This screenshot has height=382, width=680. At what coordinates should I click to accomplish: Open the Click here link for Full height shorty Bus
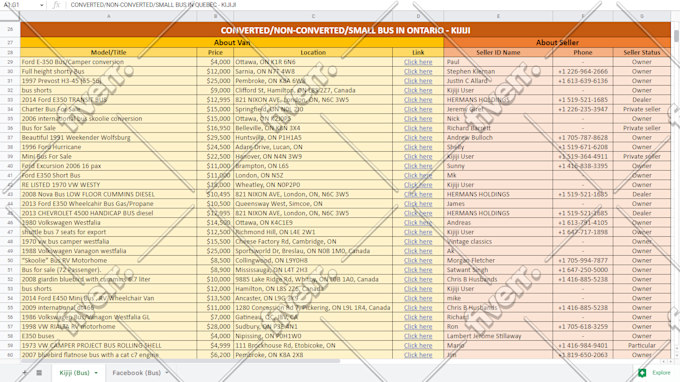(x=418, y=72)
